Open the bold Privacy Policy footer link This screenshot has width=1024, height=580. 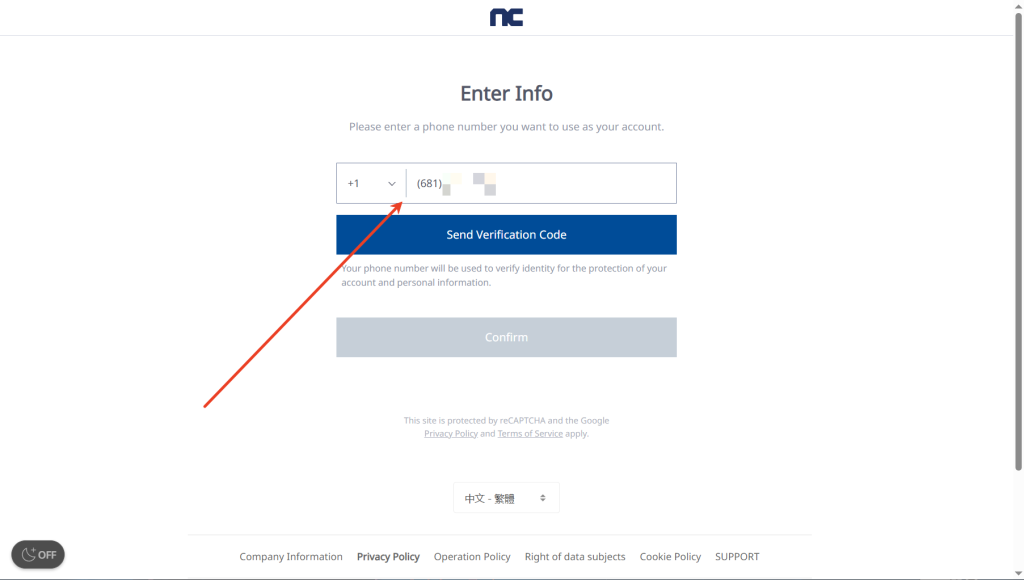(388, 557)
